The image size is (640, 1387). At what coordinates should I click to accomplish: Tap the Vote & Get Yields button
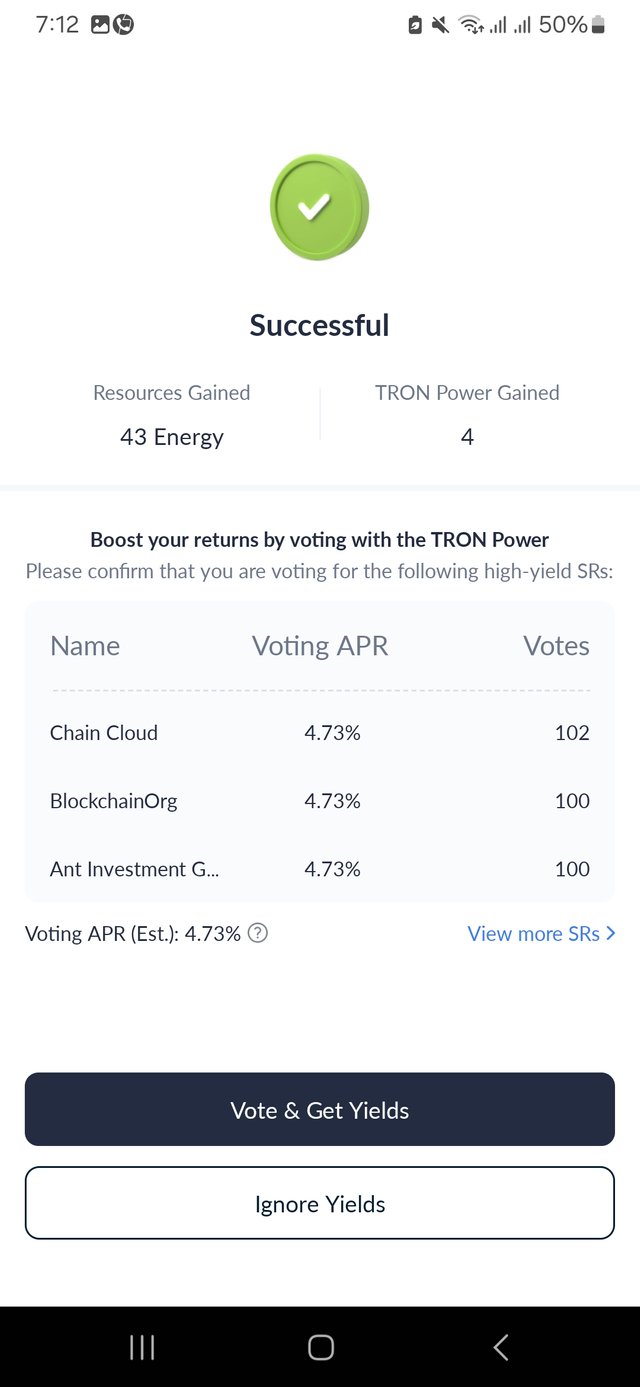click(x=320, y=1109)
